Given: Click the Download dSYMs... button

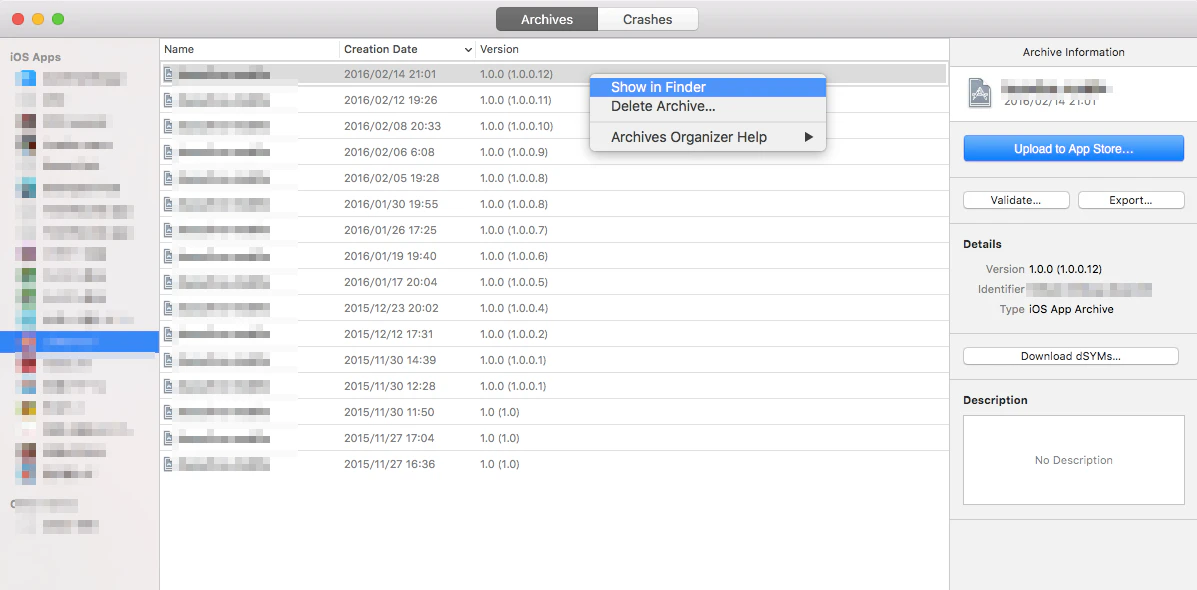Looking at the screenshot, I should click(1070, 356).
